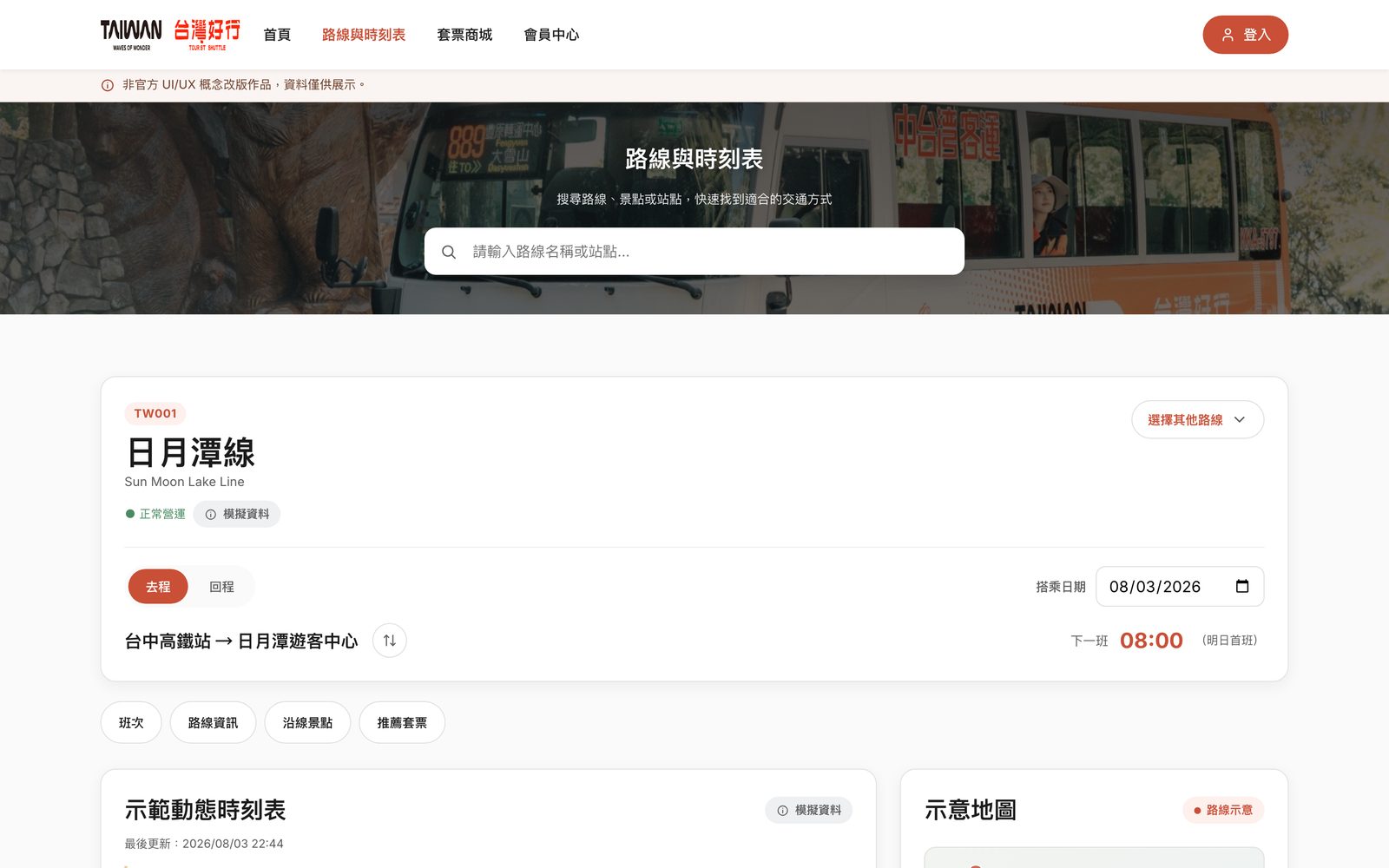Click the Taiwan Tourist Shuttle logo
The width and height of the screenshot is (1389, 868).
[x=170, y=35]
